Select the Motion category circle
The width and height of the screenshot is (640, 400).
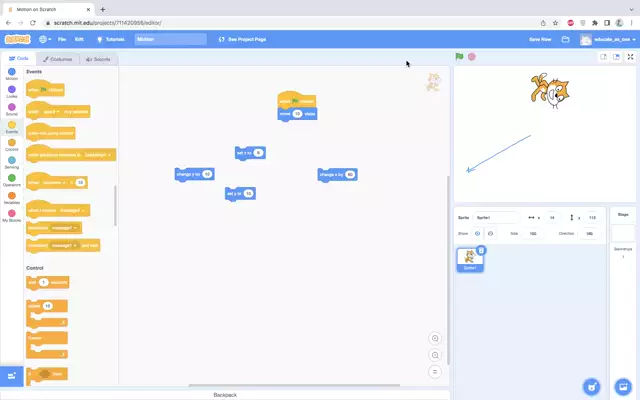tap(12, 72)
